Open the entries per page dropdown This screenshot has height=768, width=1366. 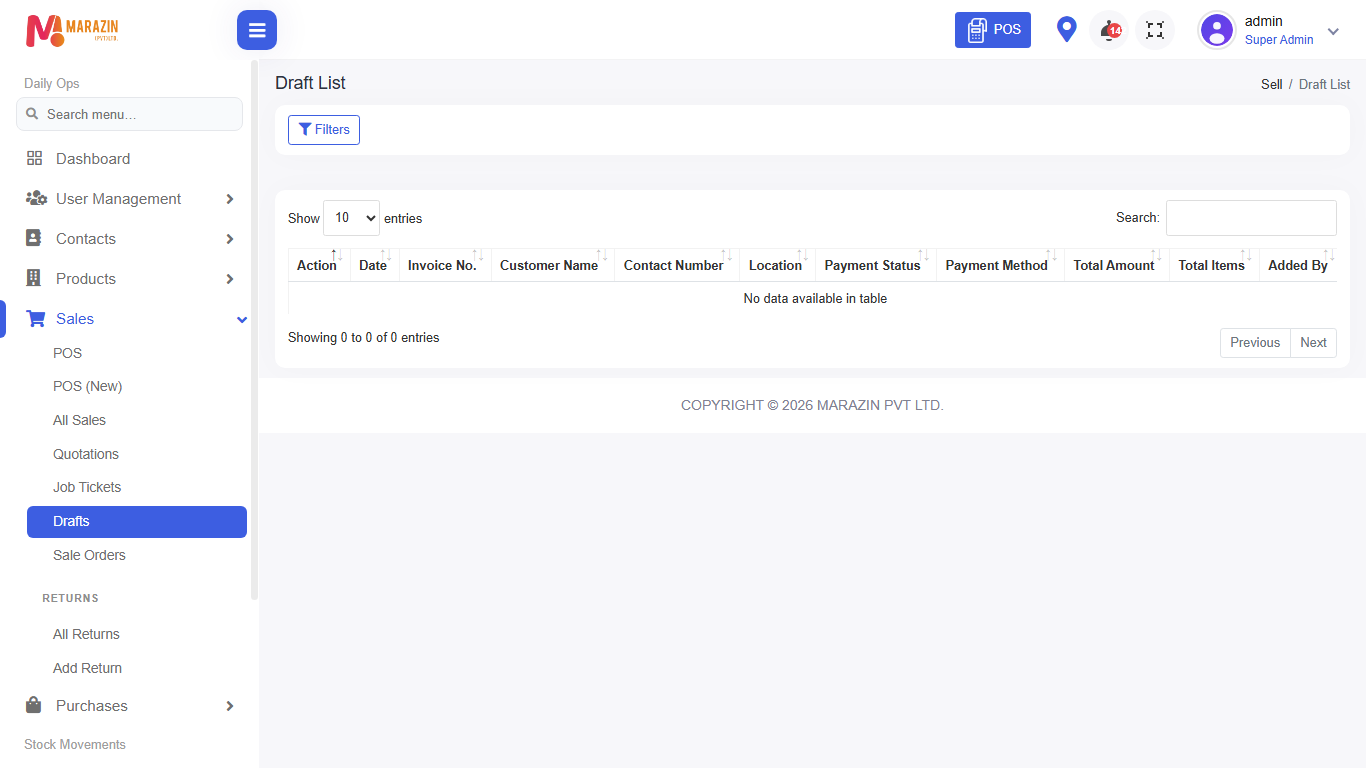351,218
